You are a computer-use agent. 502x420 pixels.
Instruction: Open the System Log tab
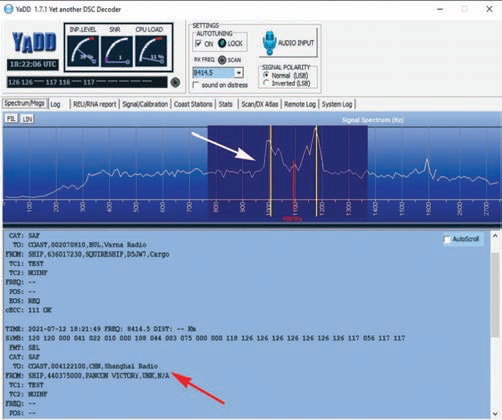click(x=337, y=104)
